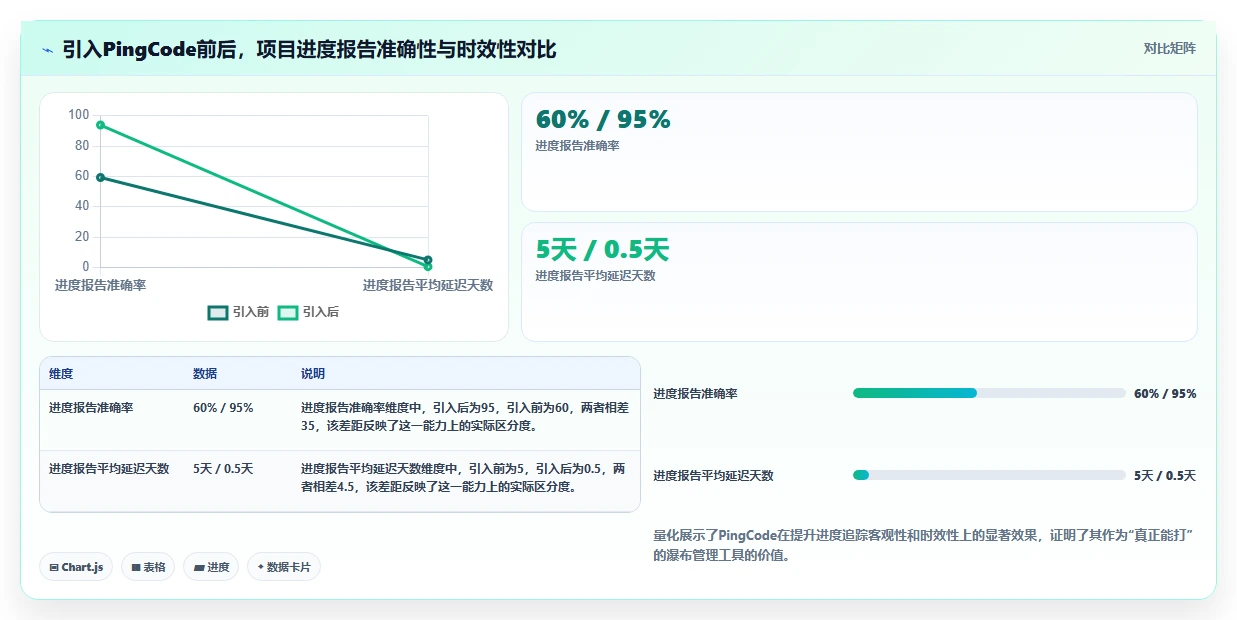Toggle the 引入后 legend entry in the chart

tap(308, 312)
